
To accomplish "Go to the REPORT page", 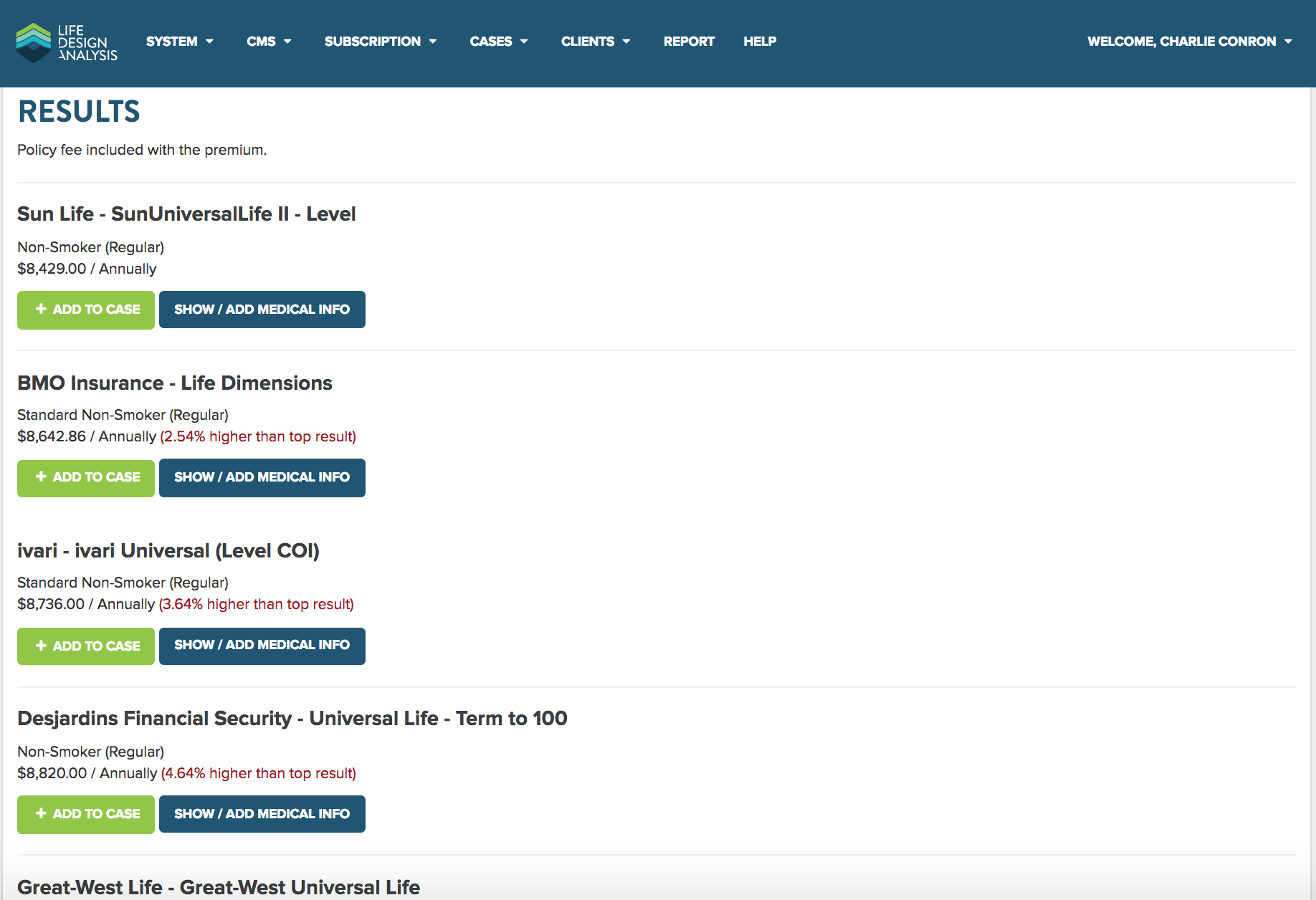I will point(689,42).
